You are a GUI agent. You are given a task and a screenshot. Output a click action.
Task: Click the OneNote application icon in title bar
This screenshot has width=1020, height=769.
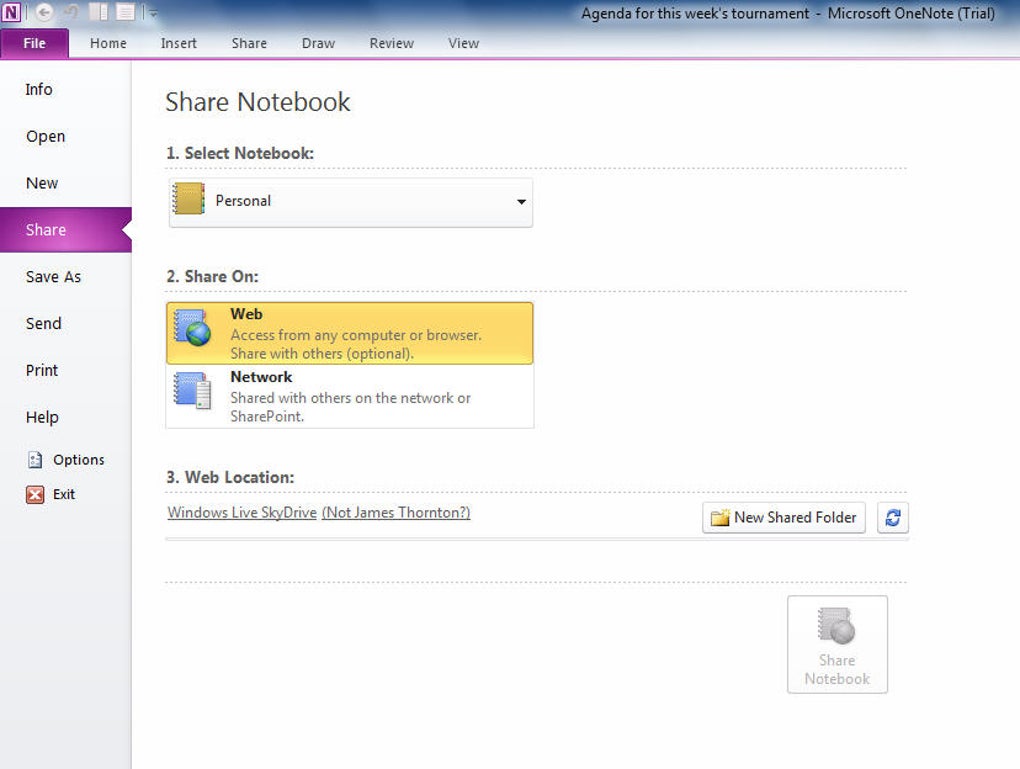(x=12, y=12)
